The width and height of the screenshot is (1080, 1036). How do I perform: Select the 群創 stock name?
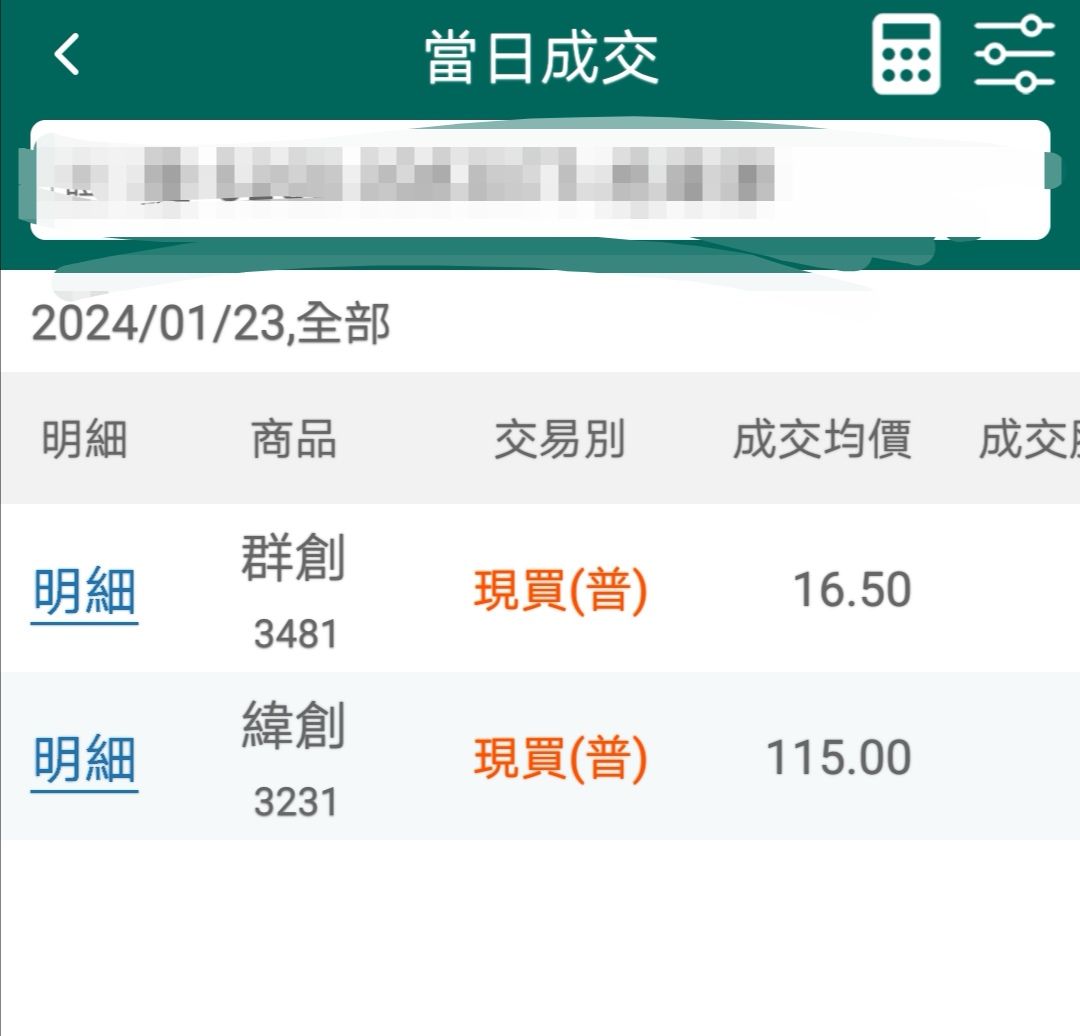(293, 559)
